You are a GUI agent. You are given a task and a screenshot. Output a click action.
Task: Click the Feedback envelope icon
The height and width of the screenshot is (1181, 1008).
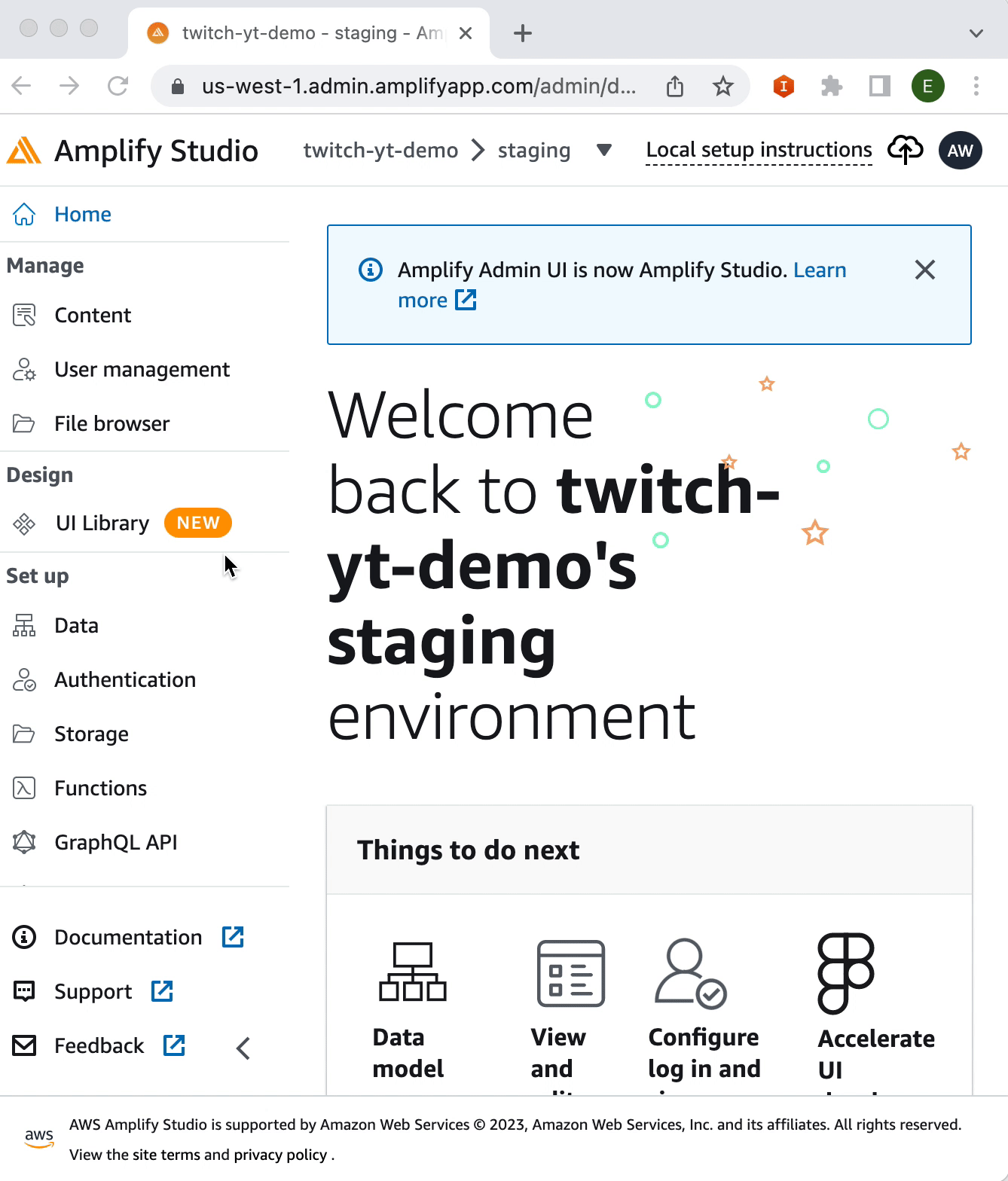24,1046
